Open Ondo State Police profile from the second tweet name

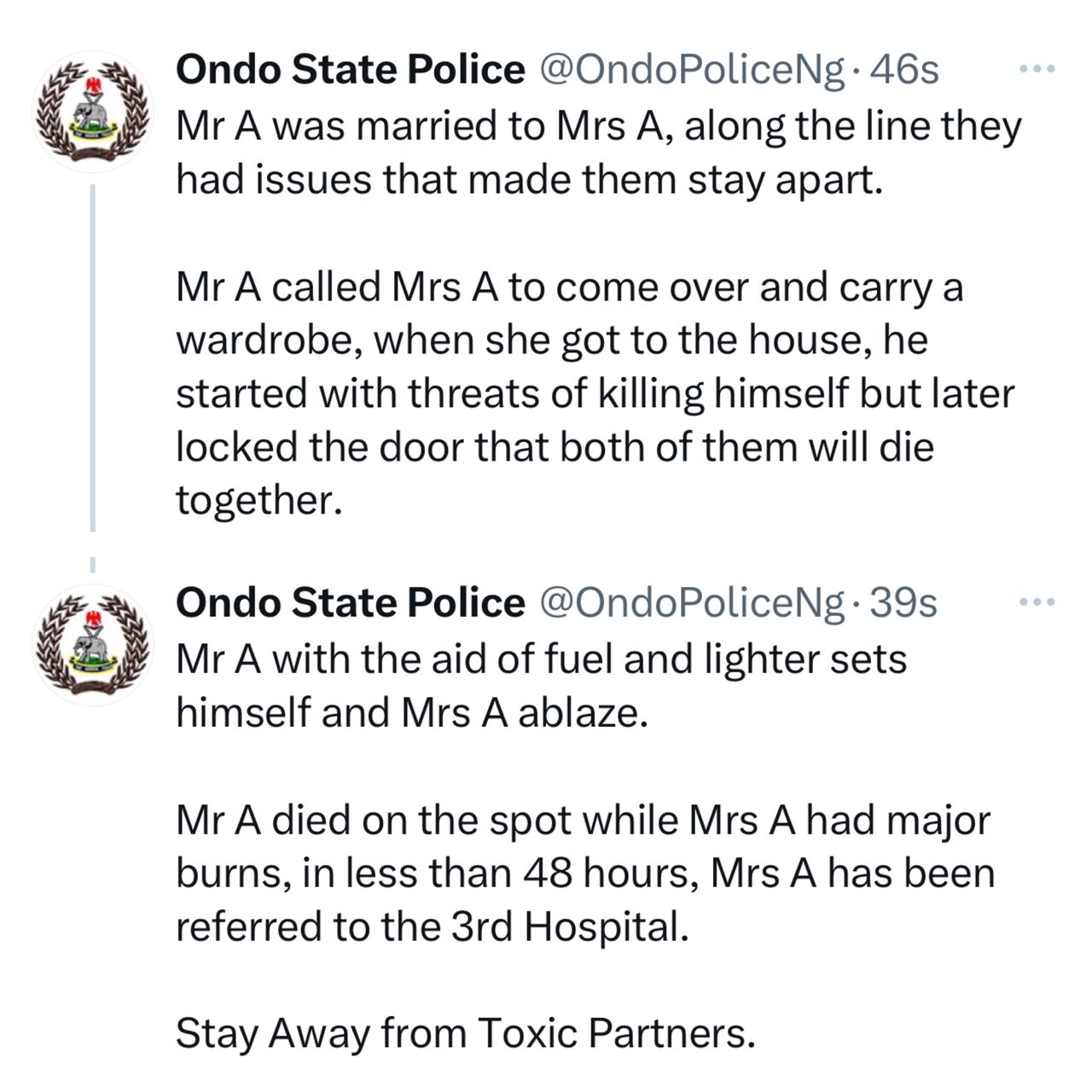[350, 603]
